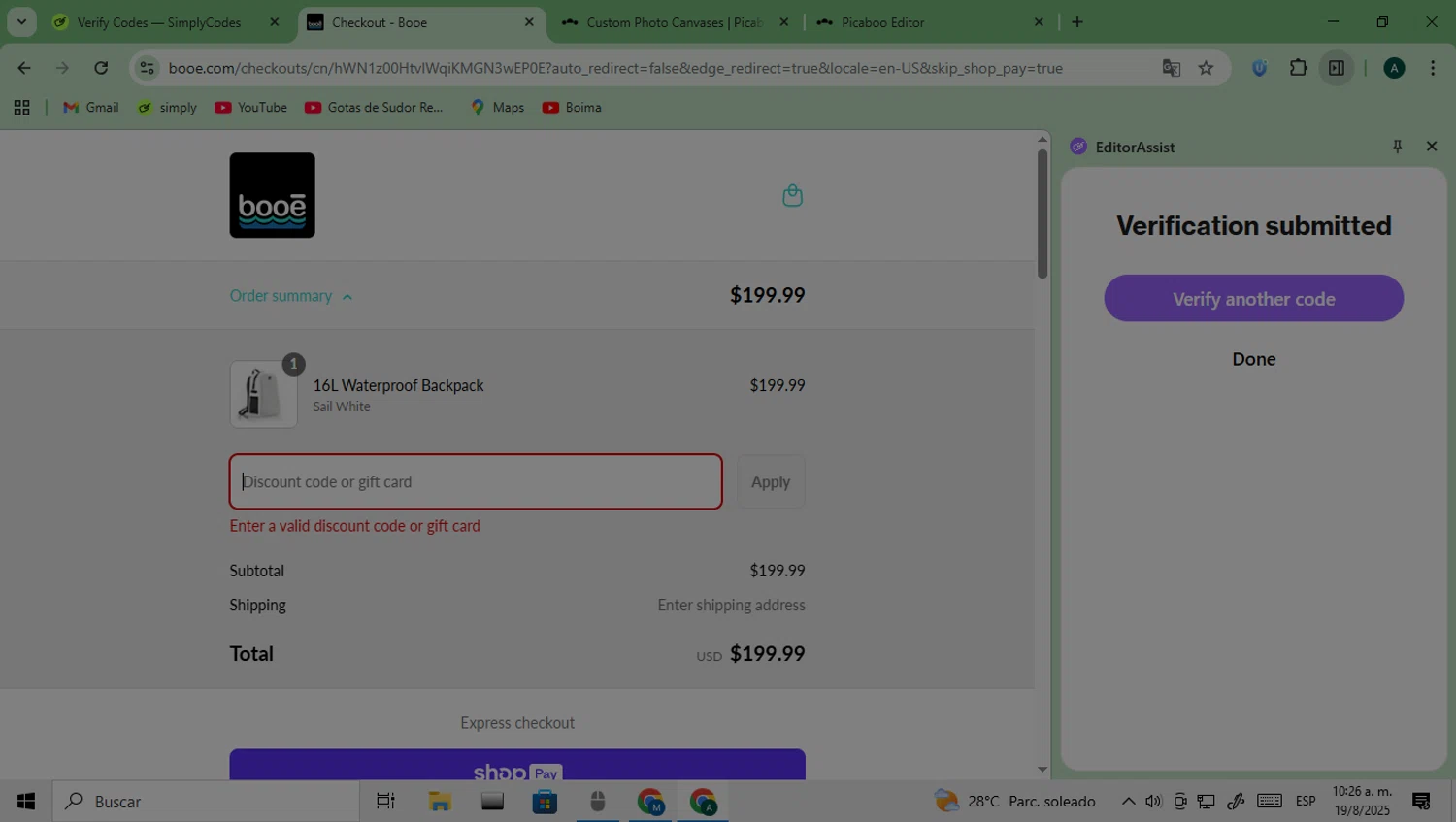Click the page vertical scrollbar thumb

pos(1042,214)
